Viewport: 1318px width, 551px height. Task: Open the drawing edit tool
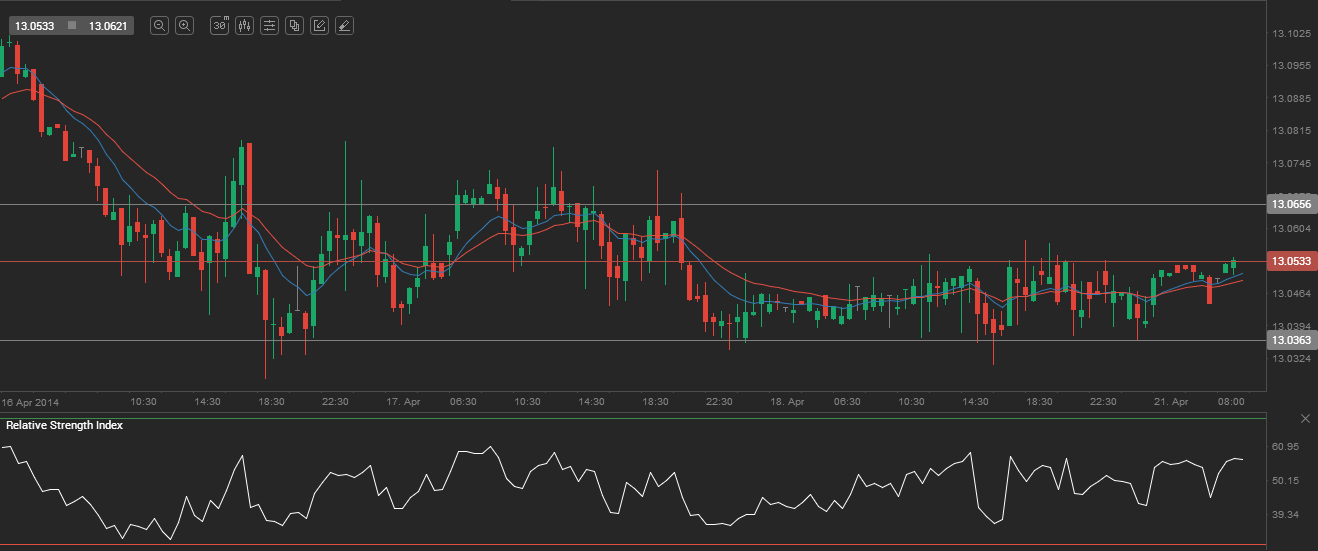(319, 26)
